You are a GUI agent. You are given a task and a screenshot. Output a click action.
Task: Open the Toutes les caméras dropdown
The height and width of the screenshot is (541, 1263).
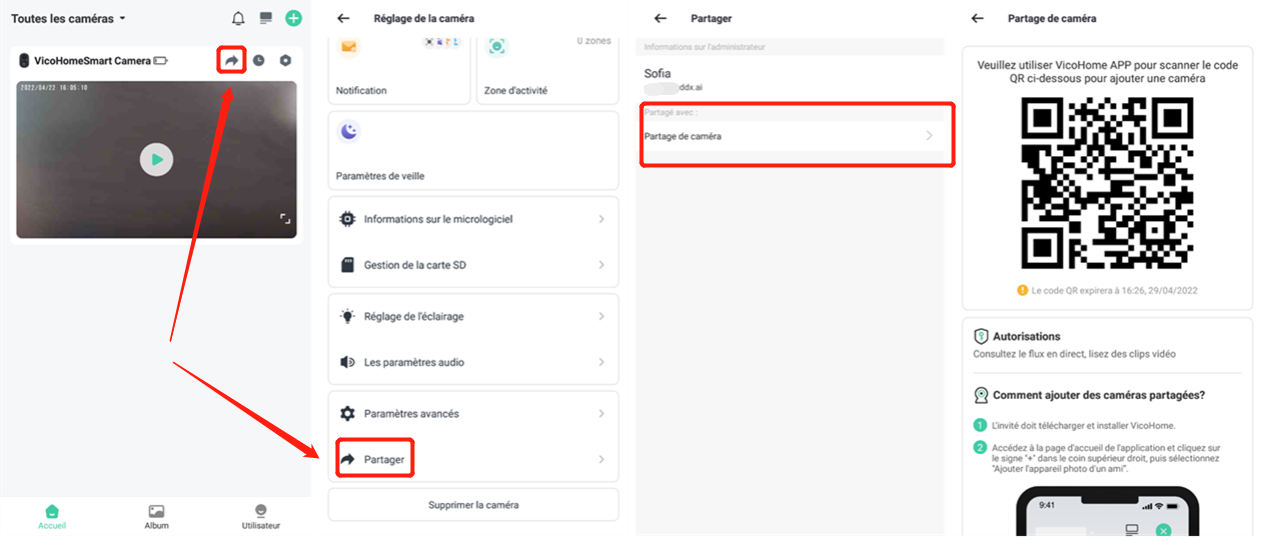[x=68, y=18]
